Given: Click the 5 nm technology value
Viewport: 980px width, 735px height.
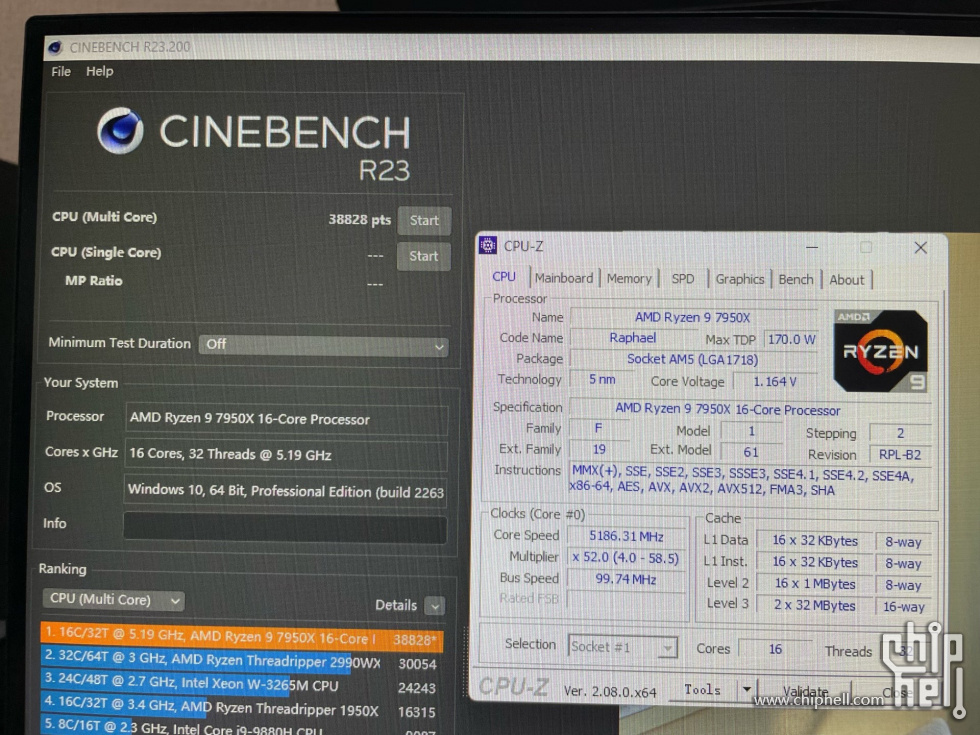Looking at the screenshot, I should [602, 379].
